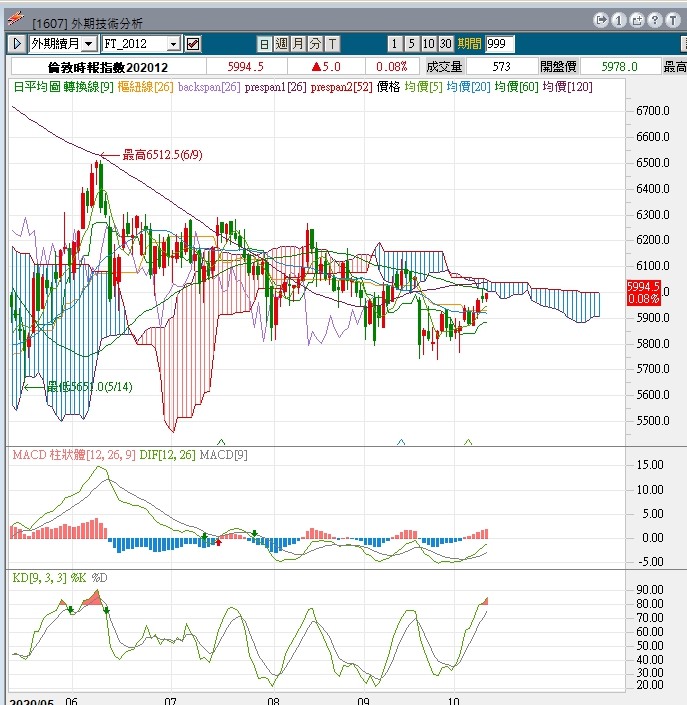Click the help question mark icon
The width and height of the screenshot is (687, 705).
655,20
